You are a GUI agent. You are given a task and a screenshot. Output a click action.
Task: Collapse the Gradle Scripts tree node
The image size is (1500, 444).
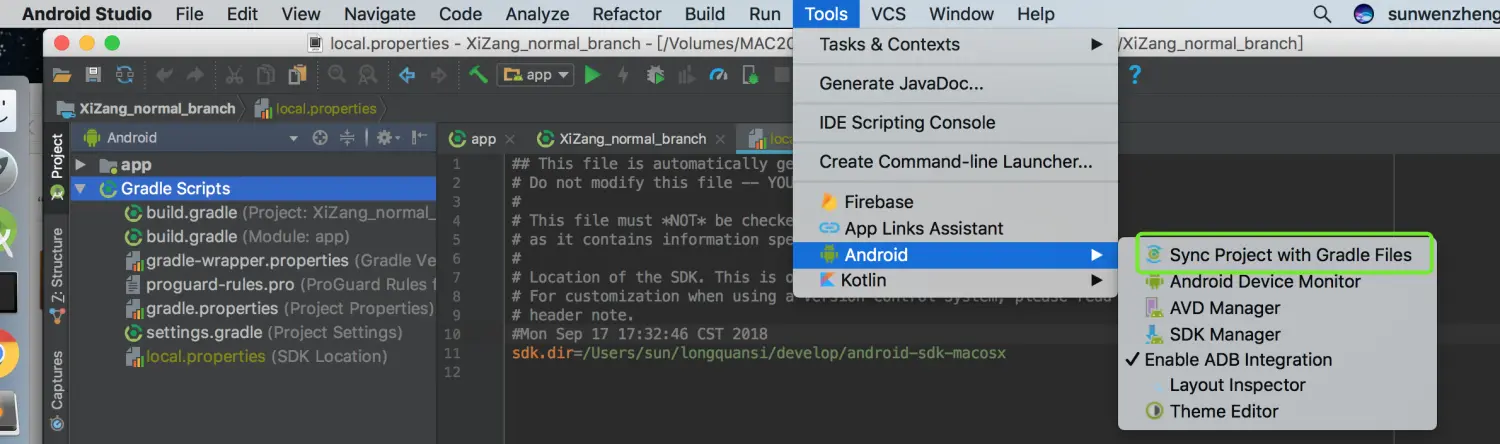coord(81,189)
